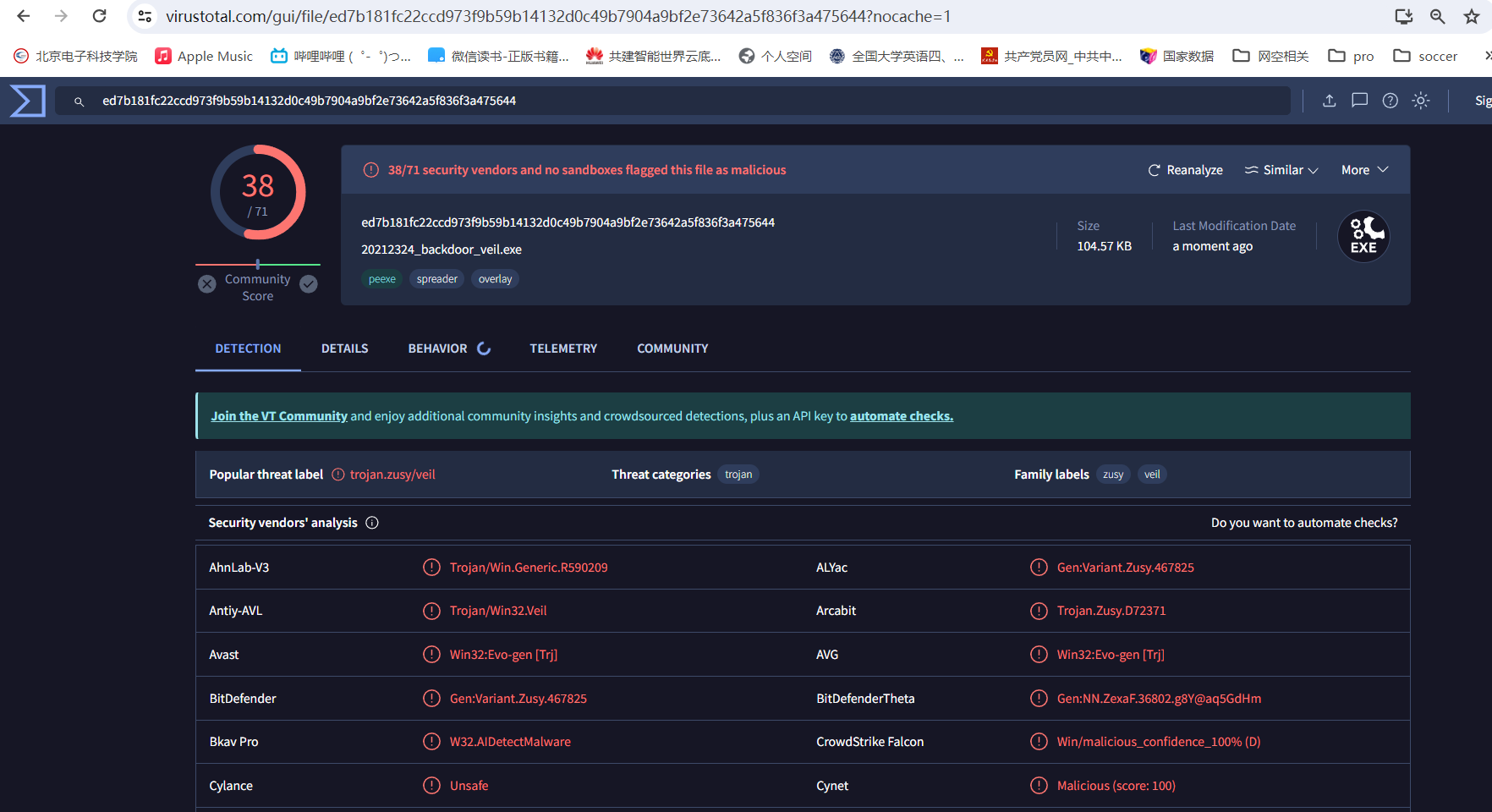Vote file as harmless with check icon
The height and width of the screenshot is (812, 1492).
[309, 284]
